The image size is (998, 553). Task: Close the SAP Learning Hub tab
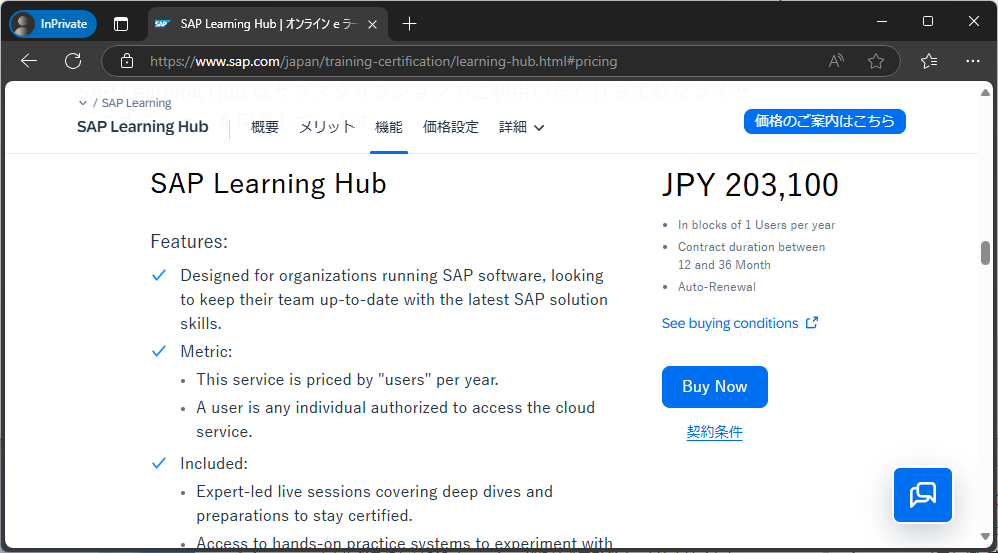tap(372, 24)
